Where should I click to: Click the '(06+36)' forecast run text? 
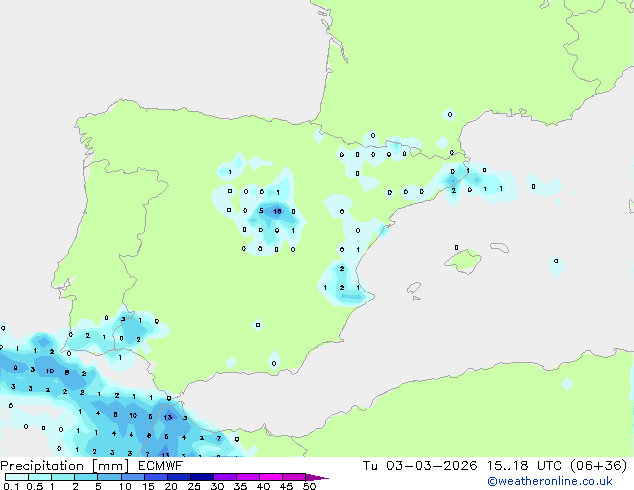click(598, 466)
